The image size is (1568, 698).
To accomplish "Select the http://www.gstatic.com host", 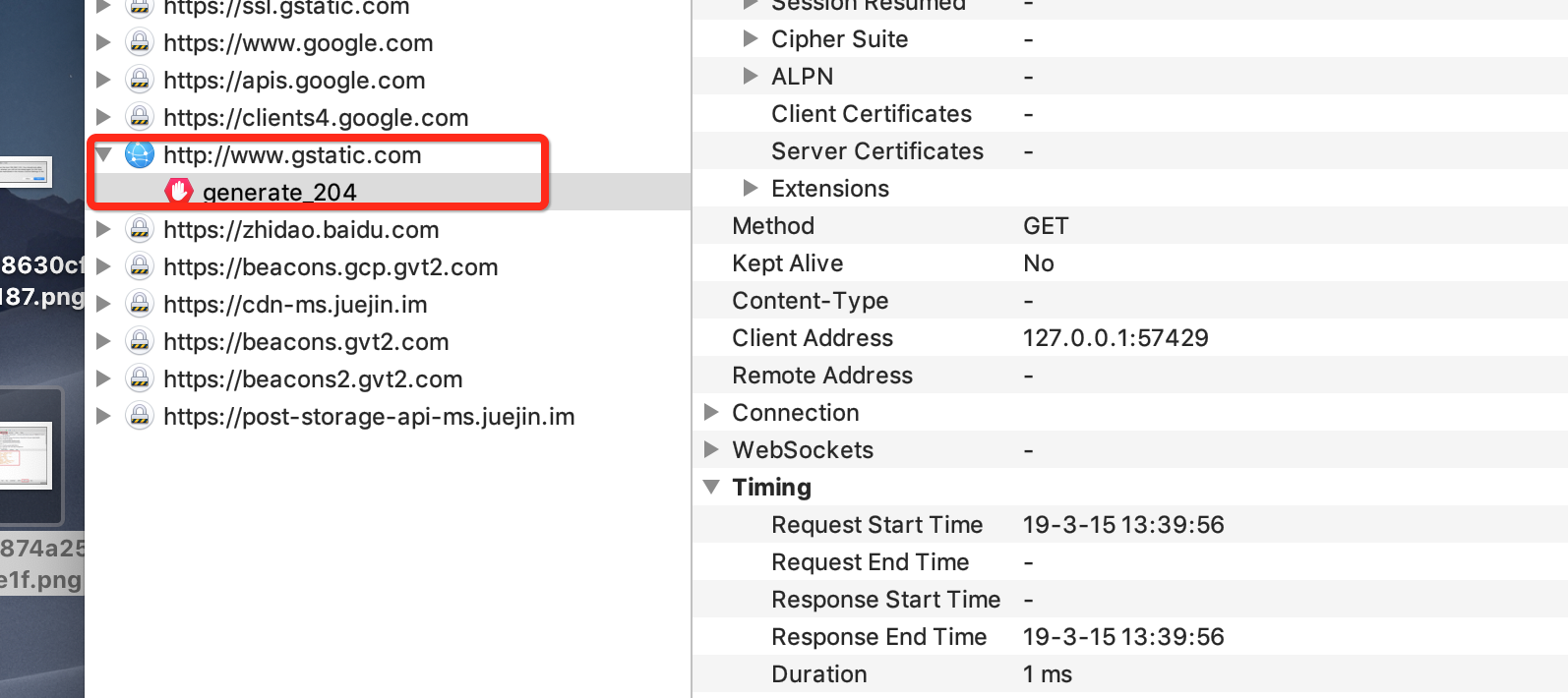I will 292,155.
